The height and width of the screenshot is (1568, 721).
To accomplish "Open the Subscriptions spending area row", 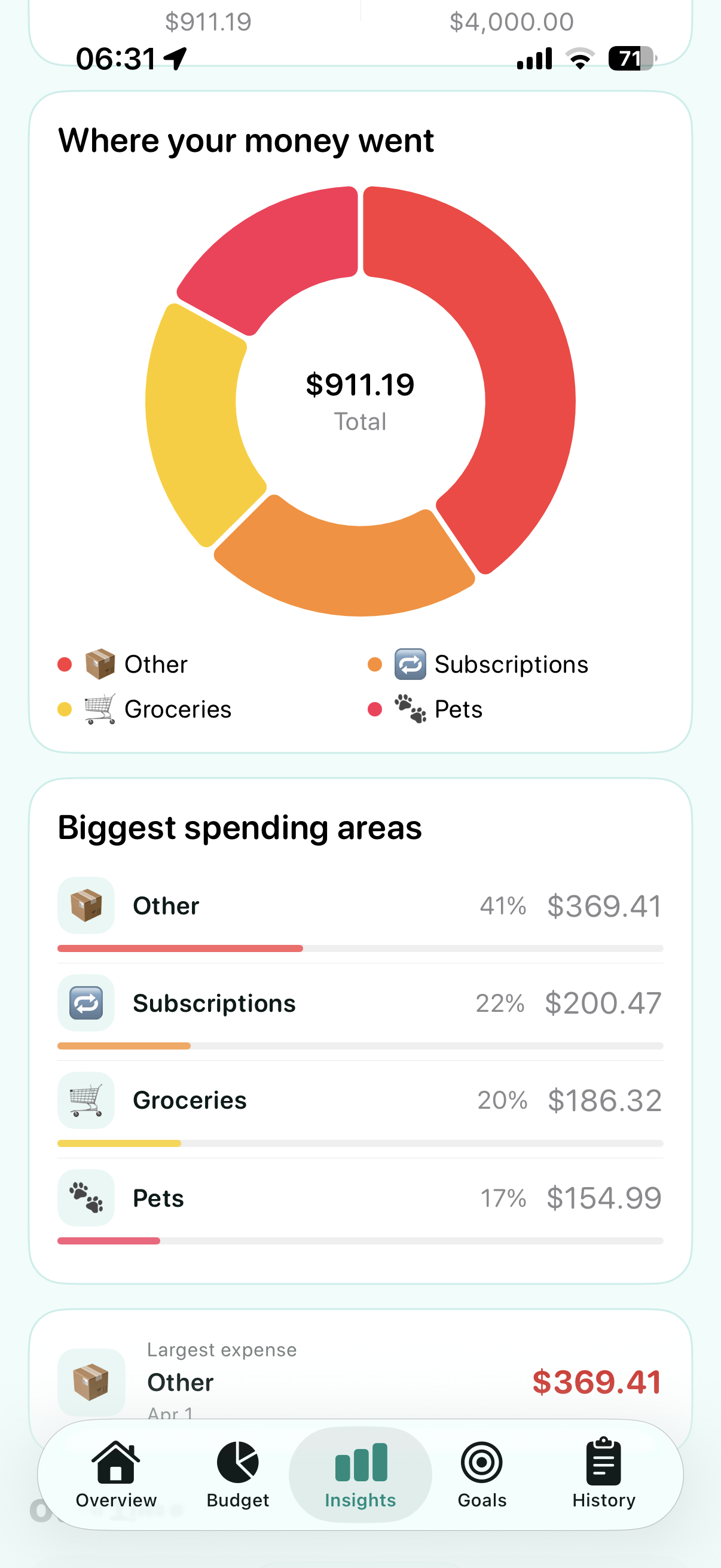I will [x=360, y=1003].
